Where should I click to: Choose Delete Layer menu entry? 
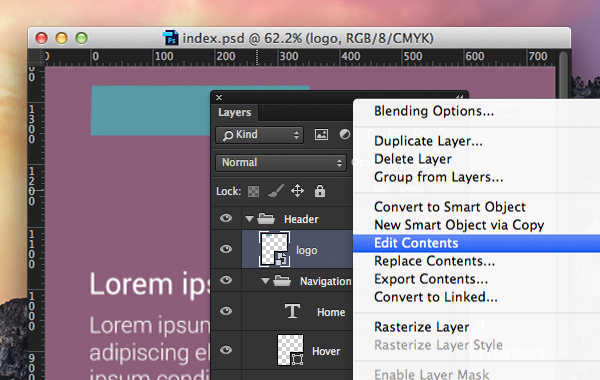coord(413,159)
